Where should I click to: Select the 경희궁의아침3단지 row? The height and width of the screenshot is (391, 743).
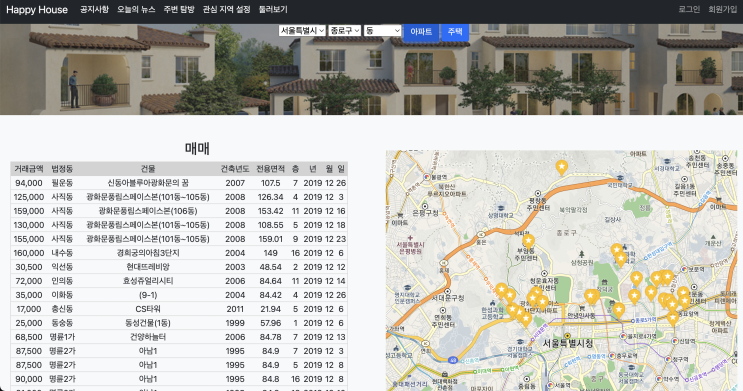[179, 253]
